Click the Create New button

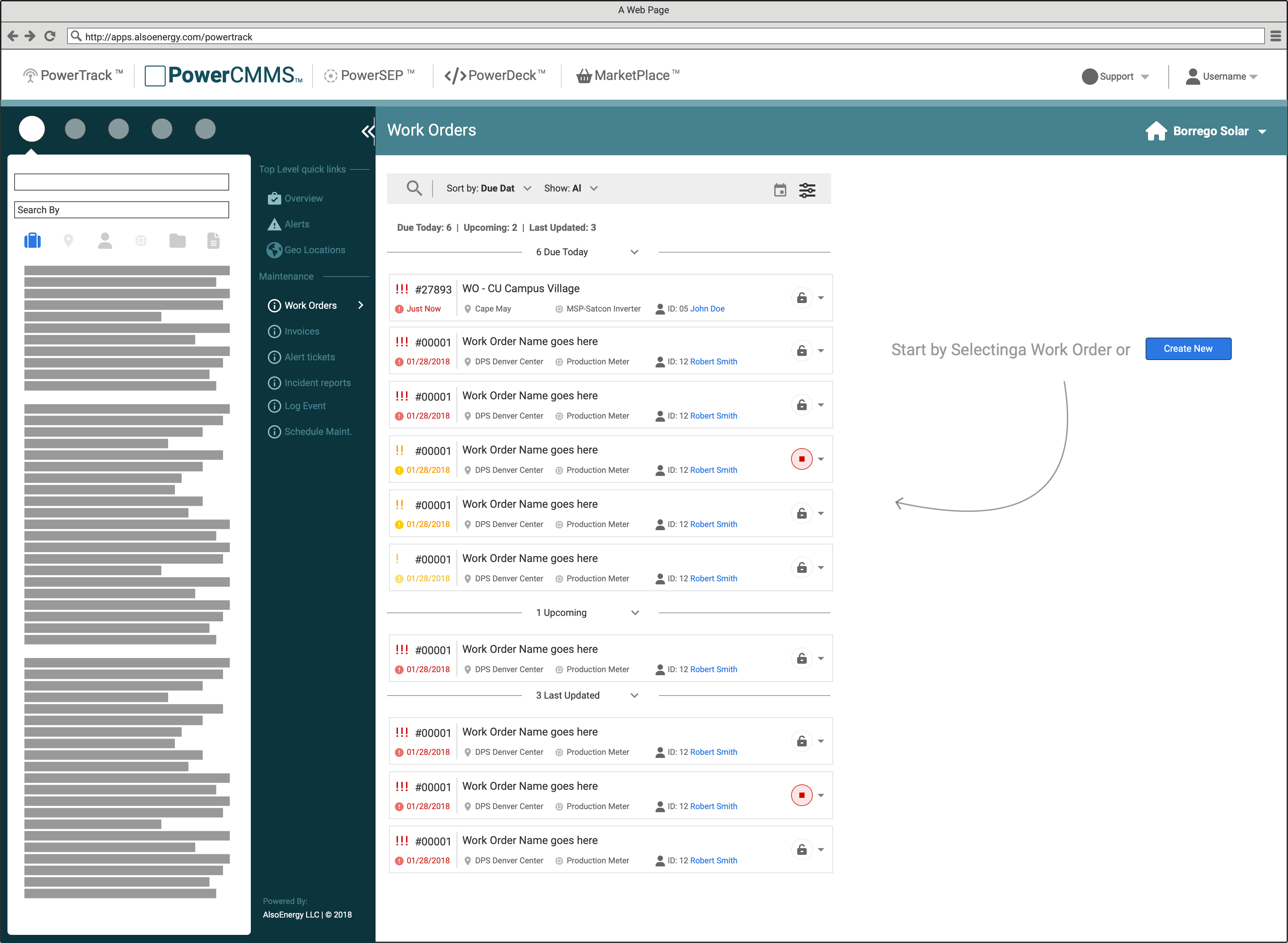tap(1188, 348)
